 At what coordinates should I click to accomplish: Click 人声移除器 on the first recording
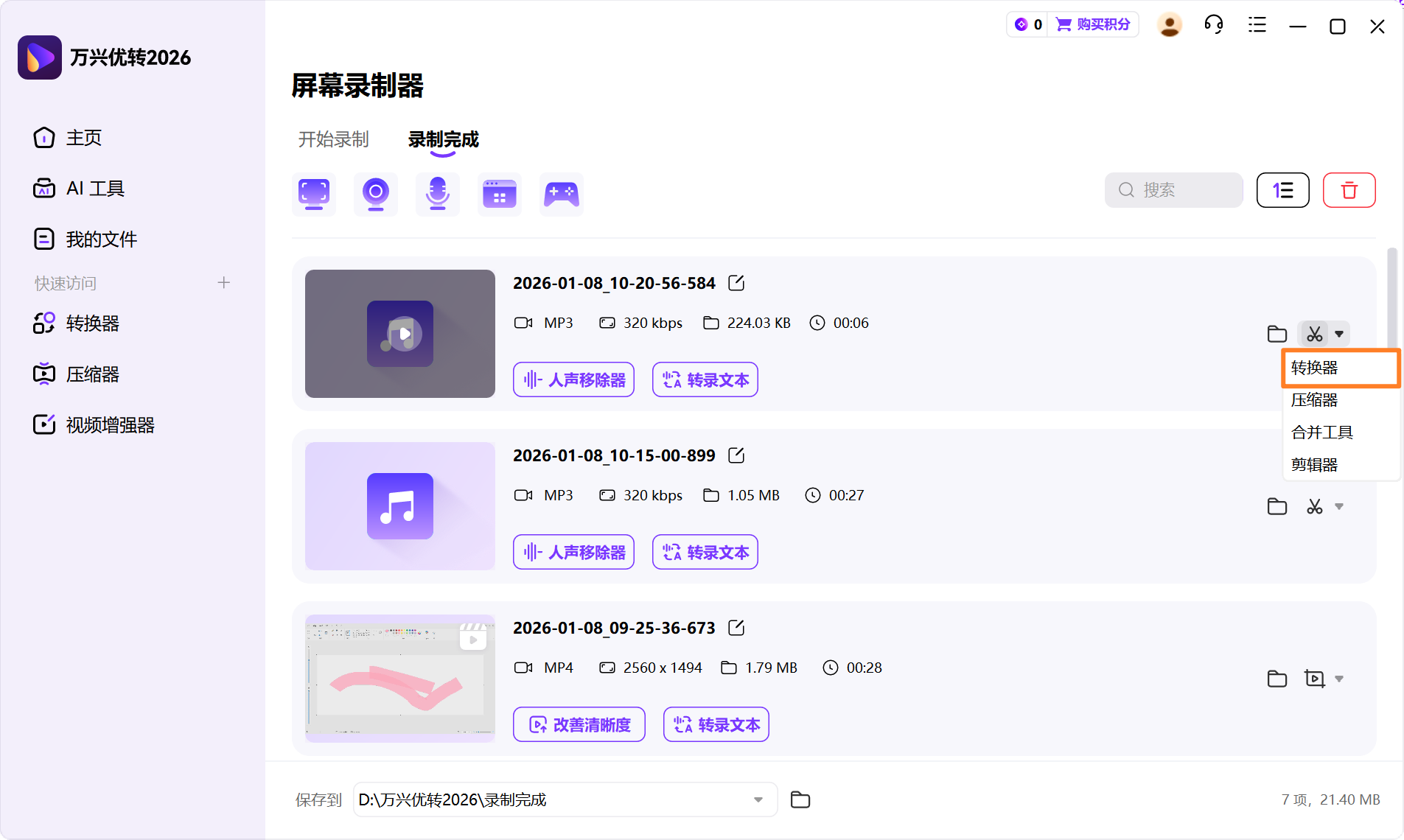click(573, 379)
